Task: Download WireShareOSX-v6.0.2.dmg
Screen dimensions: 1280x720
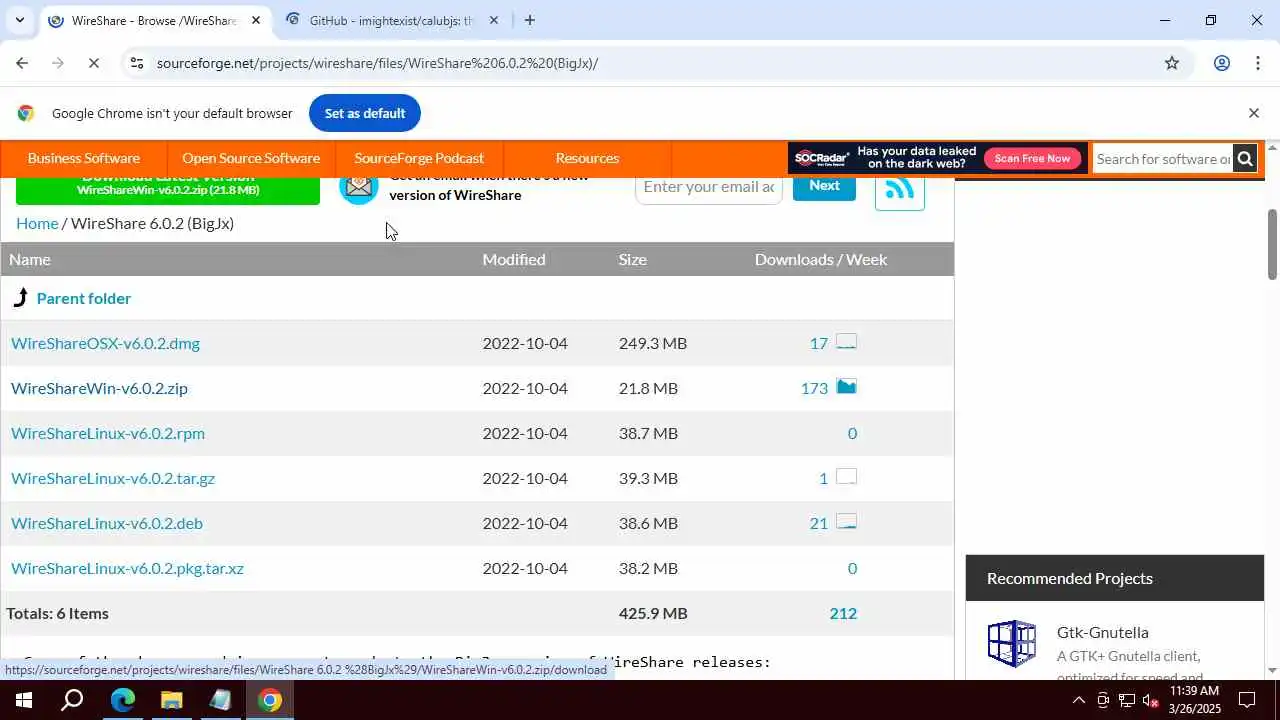Action: (105, 343)
